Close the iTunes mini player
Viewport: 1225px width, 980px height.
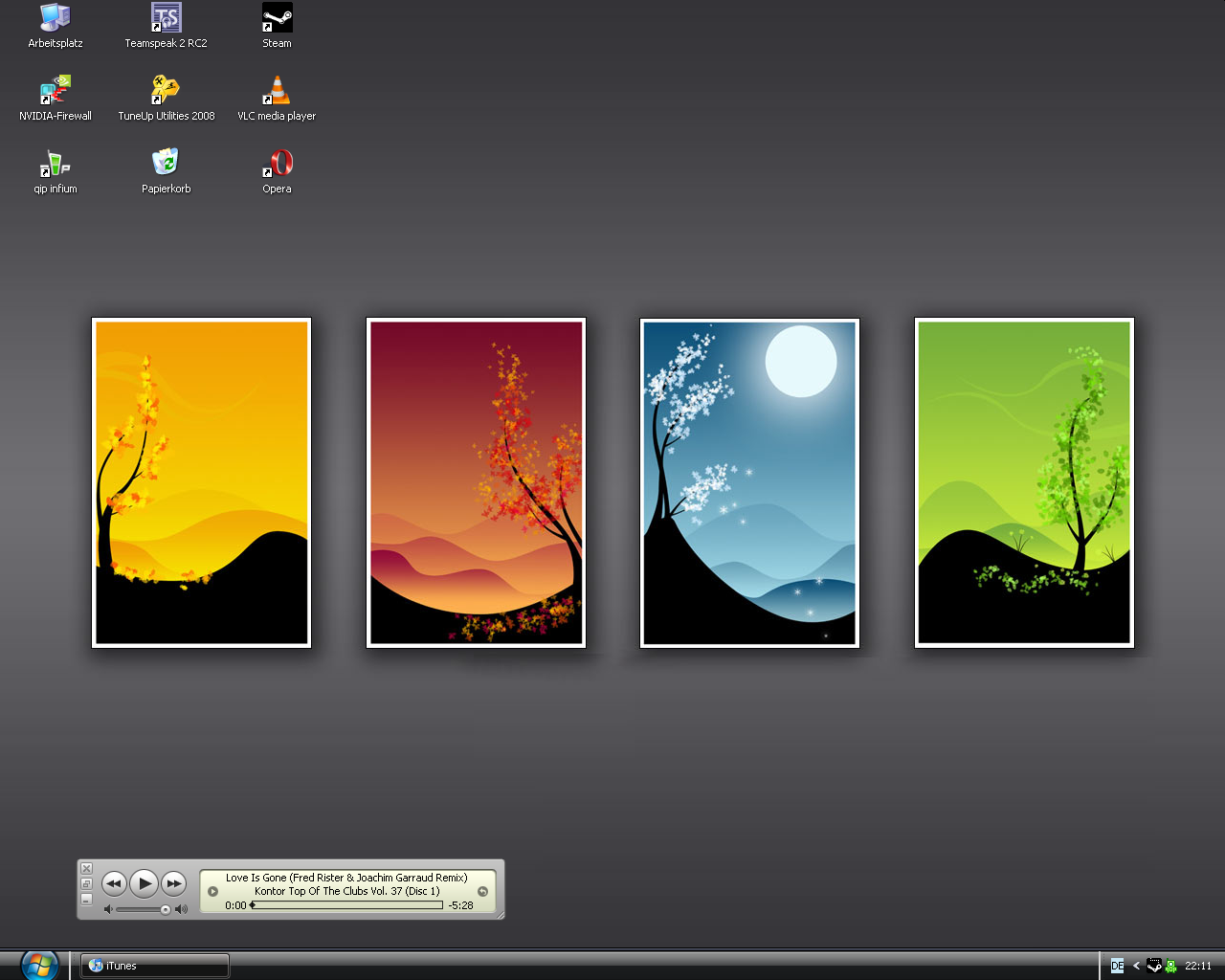pos(86,869)
